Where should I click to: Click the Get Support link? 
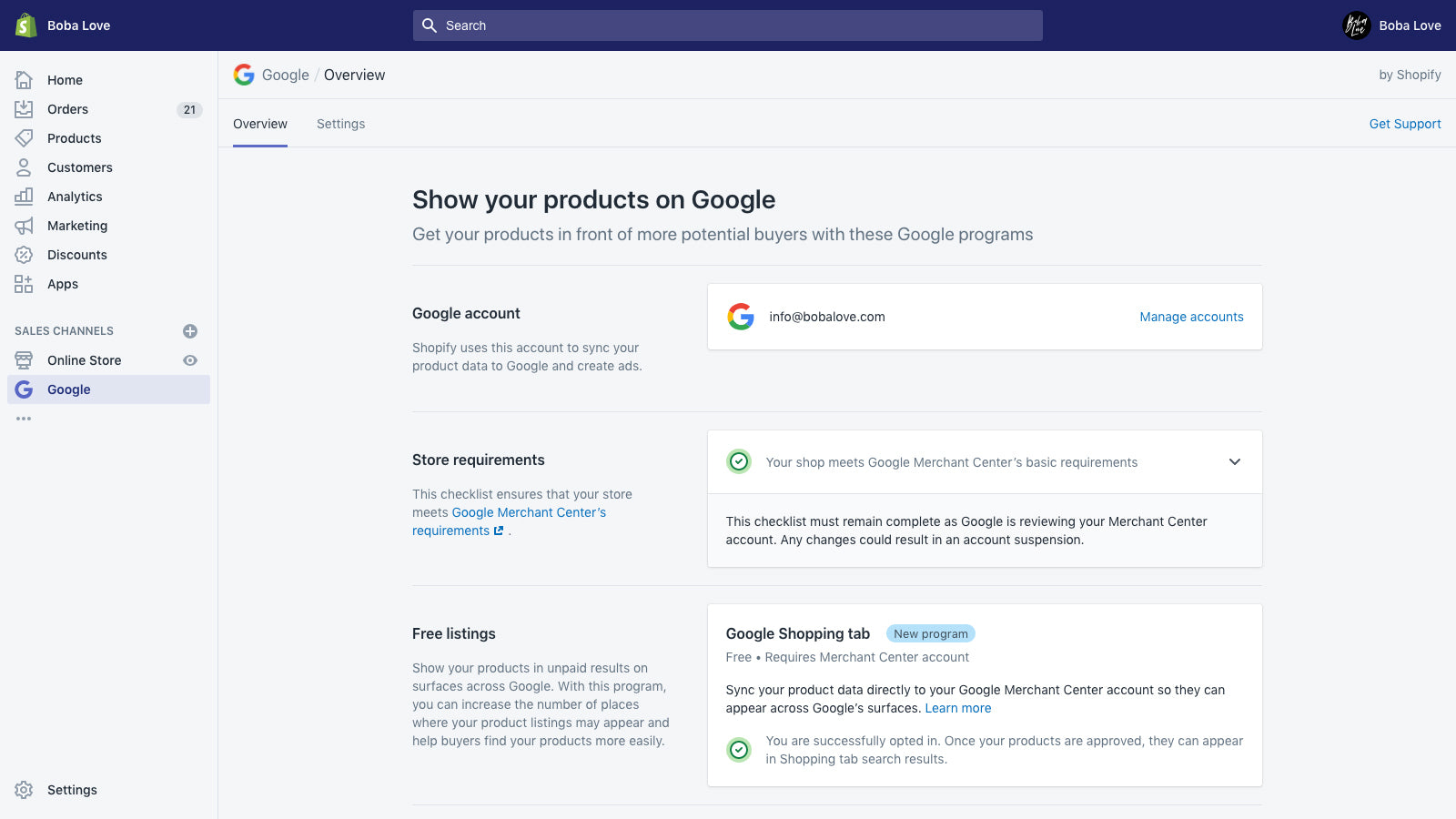click(1404, 124)
